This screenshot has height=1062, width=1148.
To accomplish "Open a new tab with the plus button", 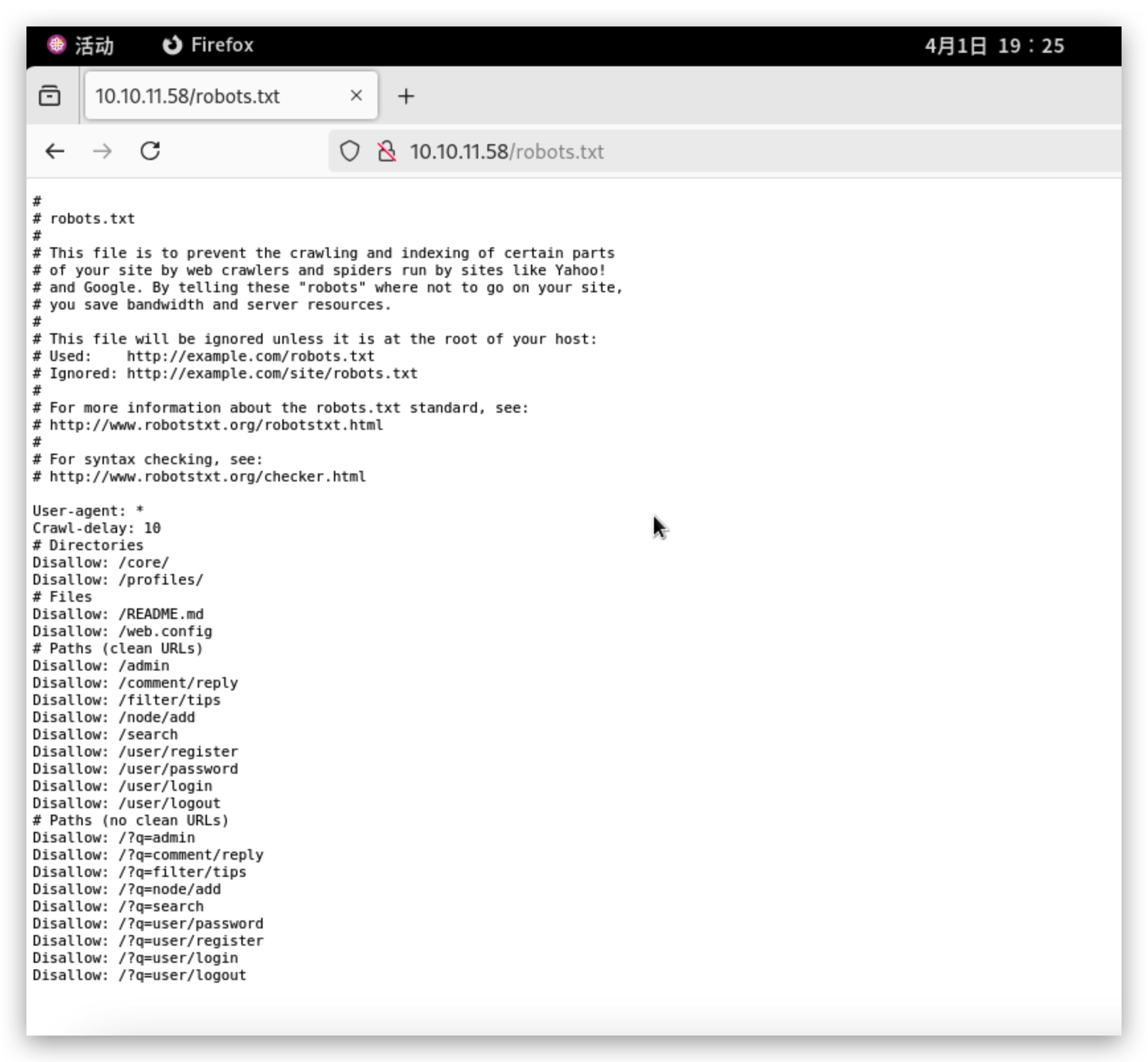I will coord(406,95).
